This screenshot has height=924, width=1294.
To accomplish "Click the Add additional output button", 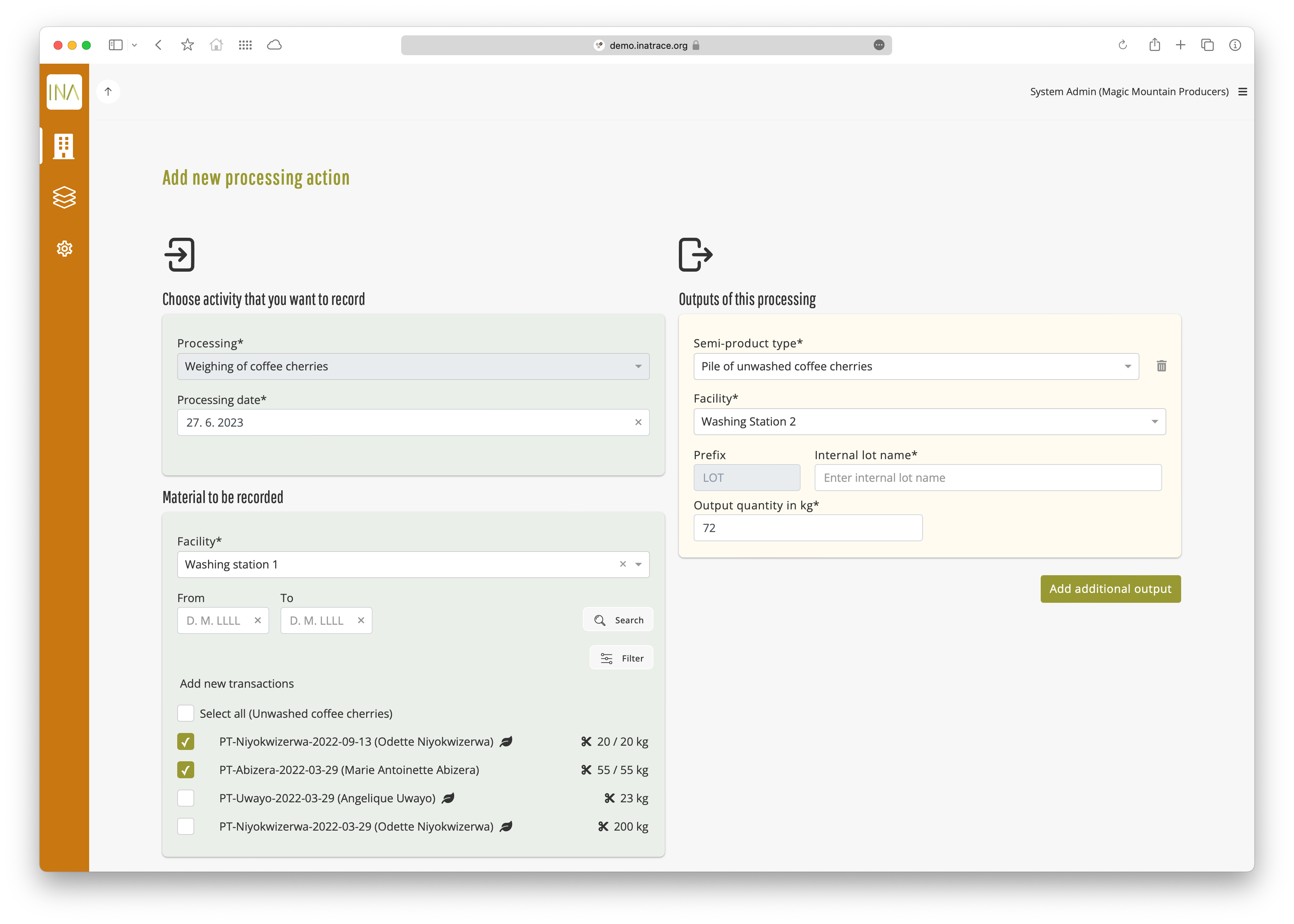I will click(1110, 589).
